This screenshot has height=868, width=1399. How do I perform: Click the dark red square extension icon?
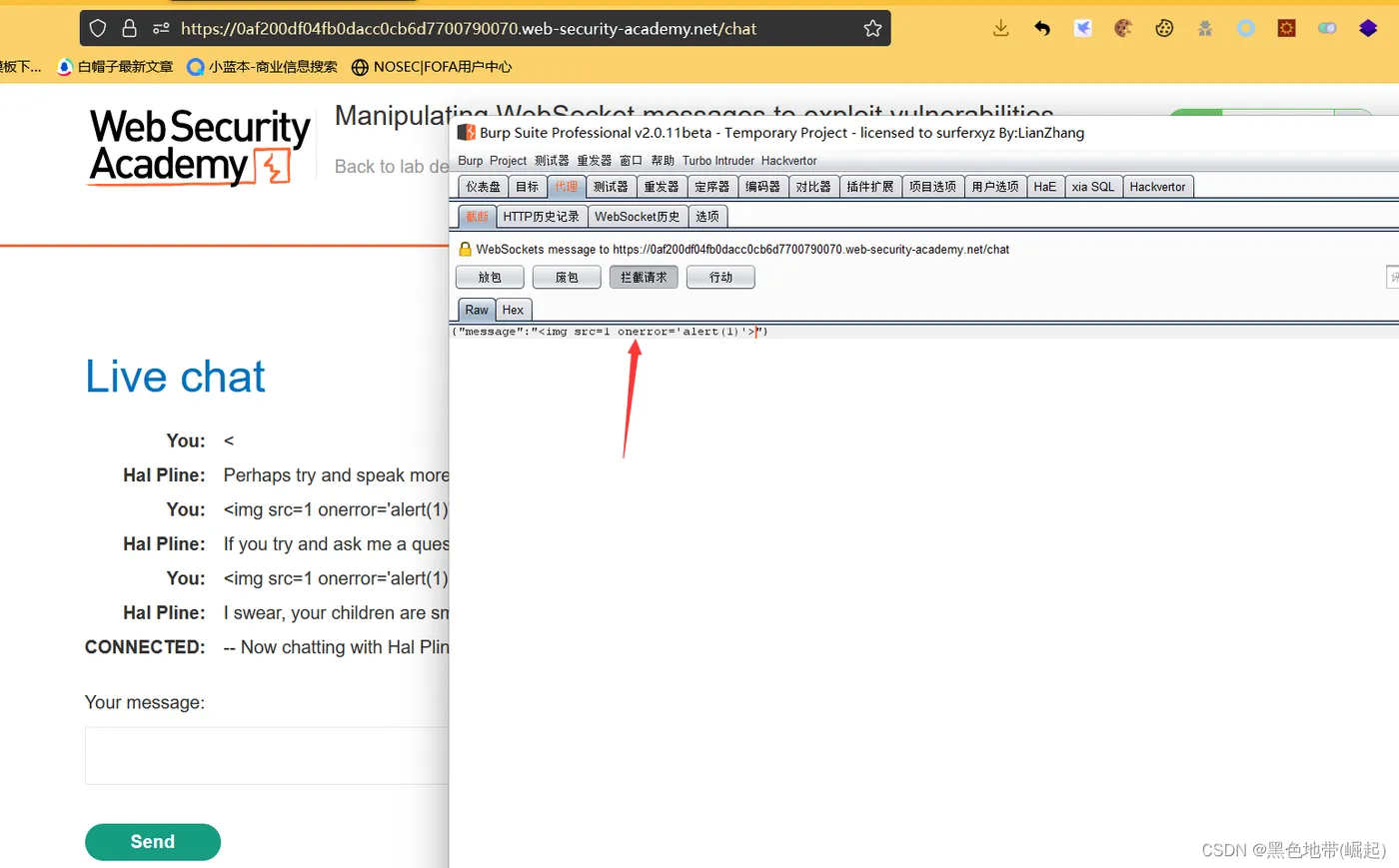pyautogui.click(x=1287, y=28)
